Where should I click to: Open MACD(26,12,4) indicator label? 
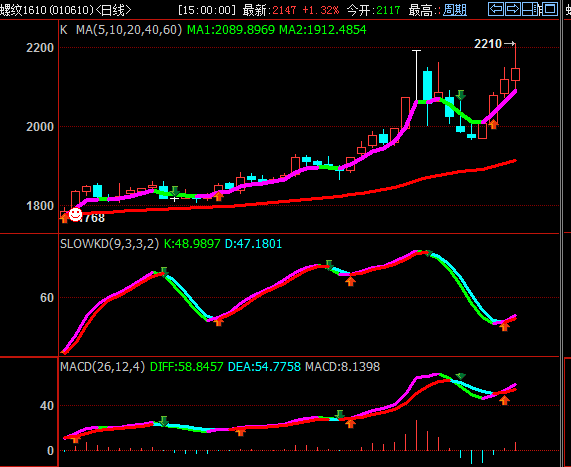103,366
